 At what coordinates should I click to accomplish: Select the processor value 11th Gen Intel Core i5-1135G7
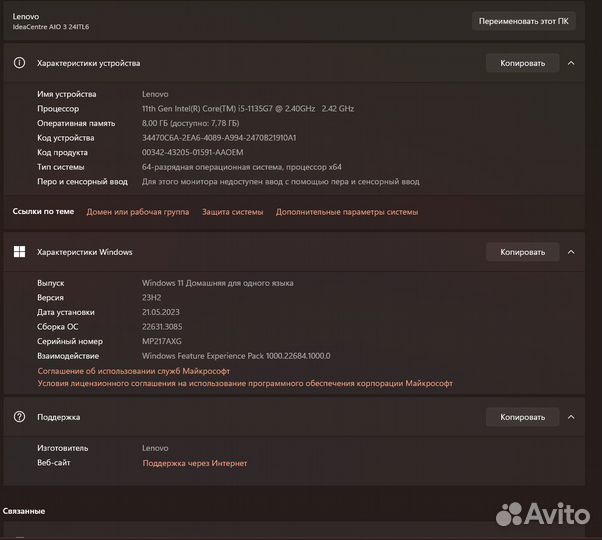coord(248,109)
